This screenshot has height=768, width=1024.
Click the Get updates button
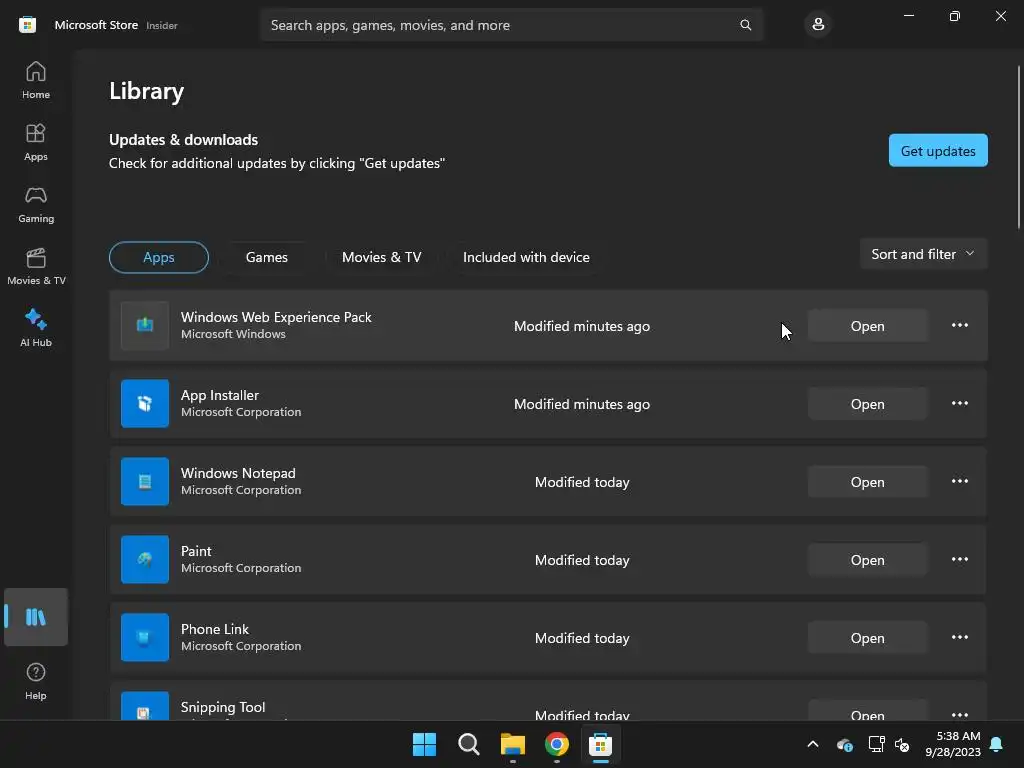(938, 151)
